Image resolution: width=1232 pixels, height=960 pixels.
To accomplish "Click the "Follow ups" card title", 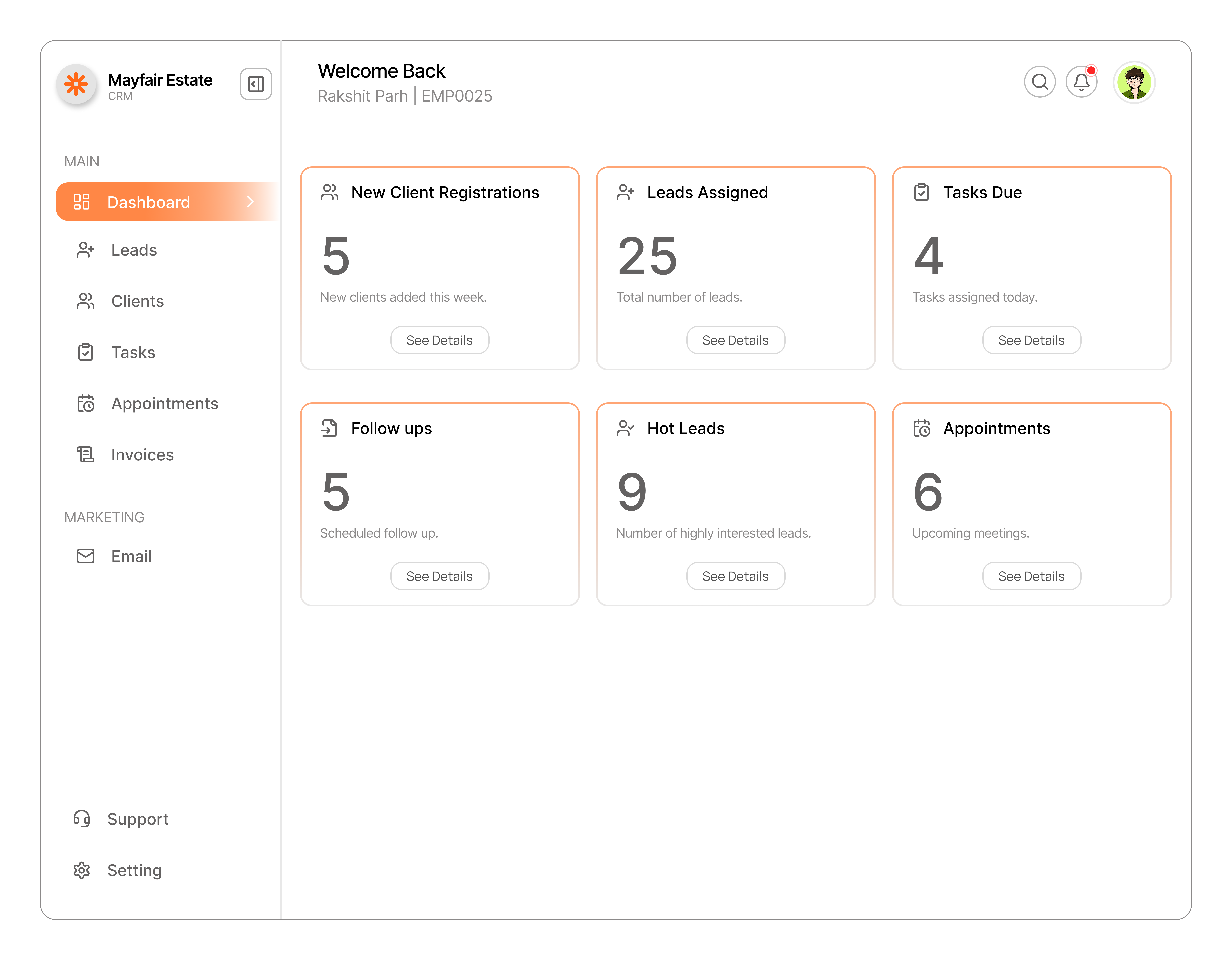I will tap(391, 428).
